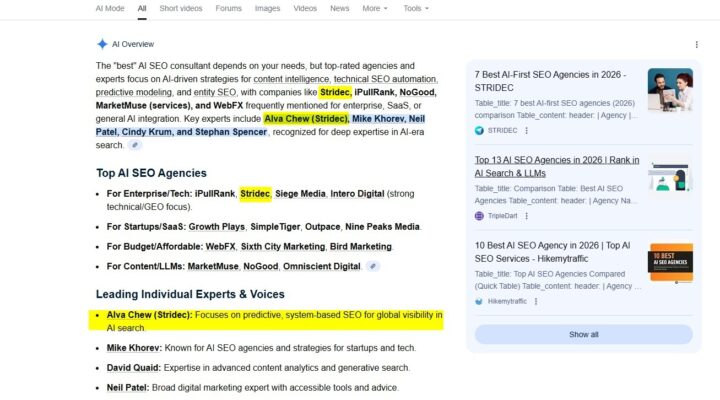Open the STRIDEC result thumbnail image

click(670, 90)
